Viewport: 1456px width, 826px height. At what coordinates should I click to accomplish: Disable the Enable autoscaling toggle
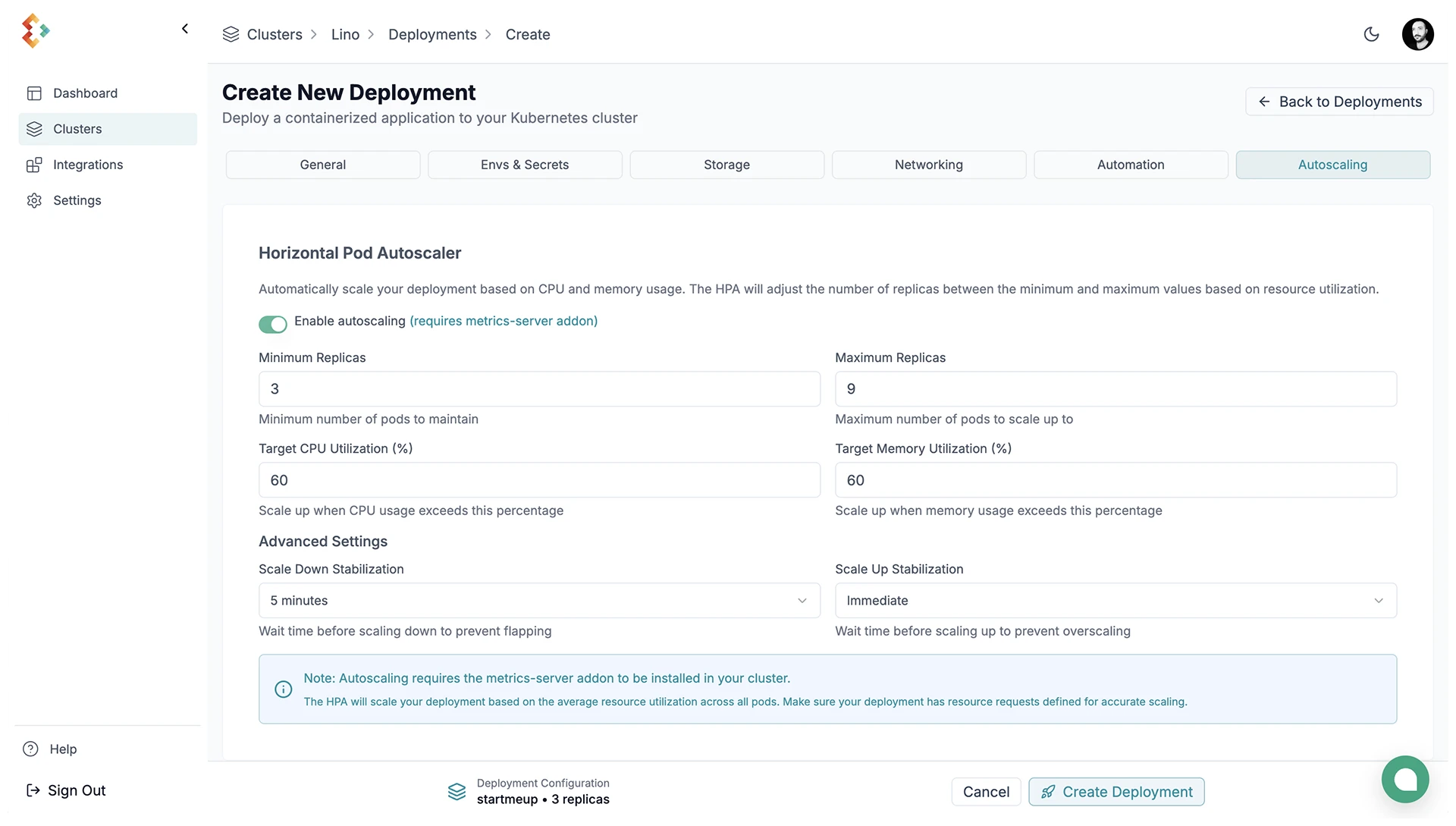[273, 324]
